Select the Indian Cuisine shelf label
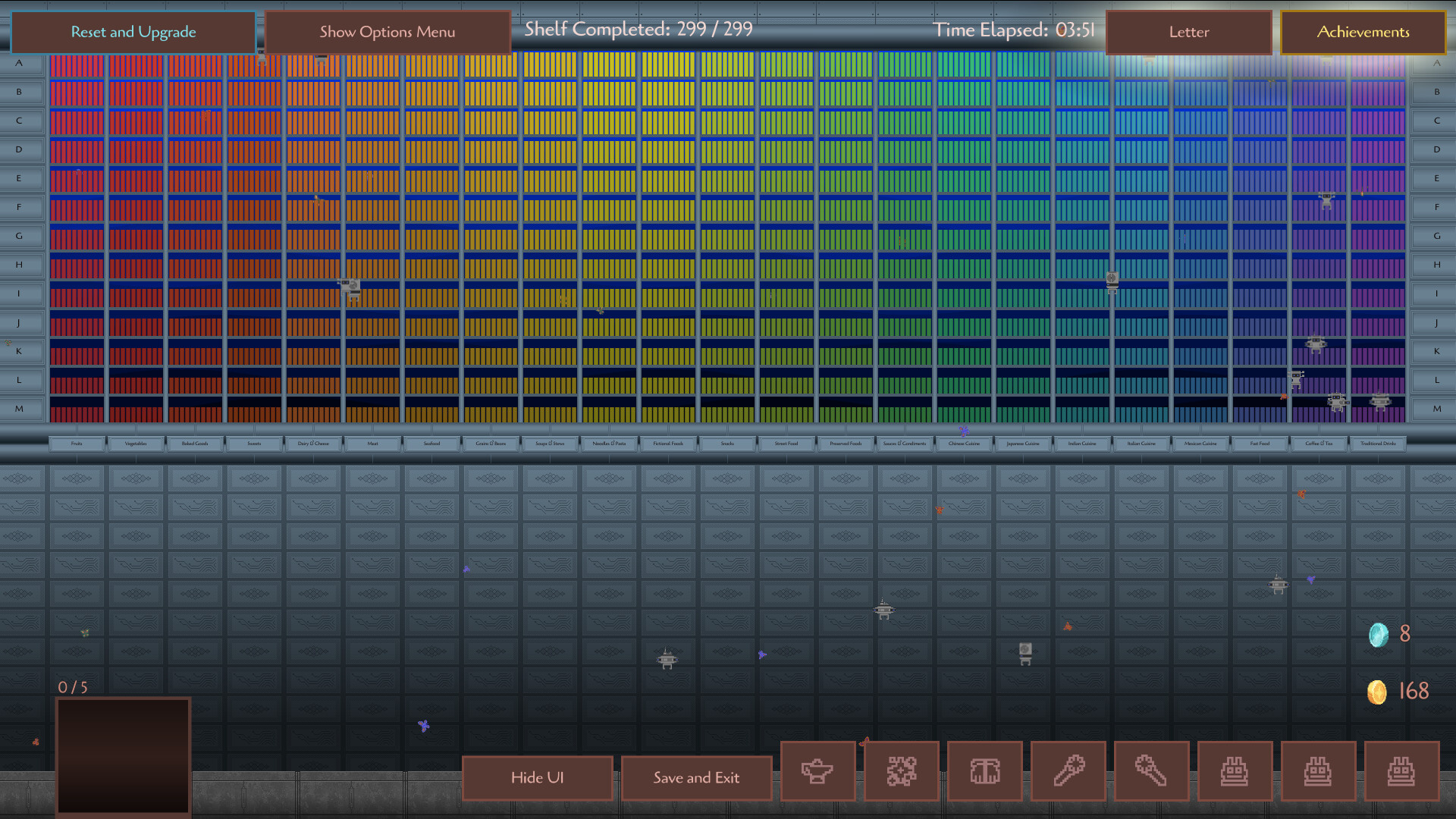 click(x=1082, y=444)
